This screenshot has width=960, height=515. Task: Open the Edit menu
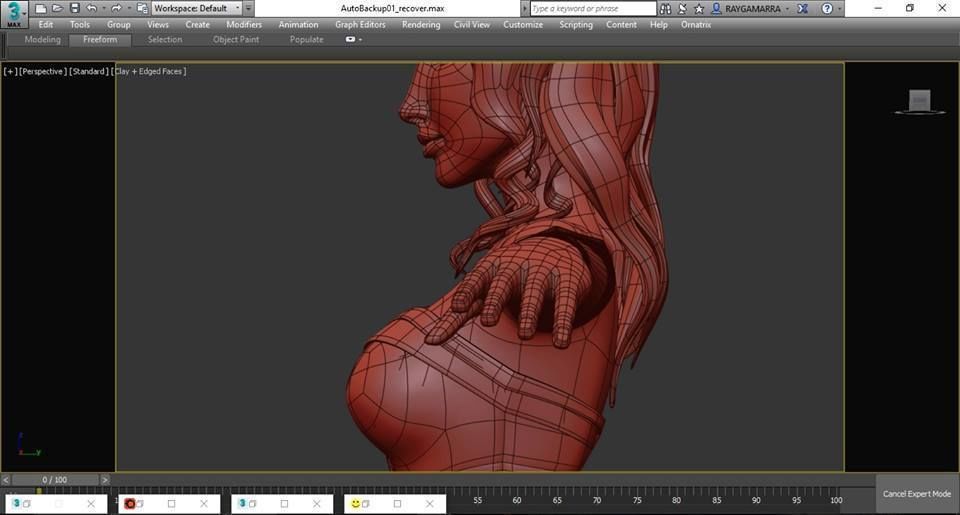[x=45, y=24]
